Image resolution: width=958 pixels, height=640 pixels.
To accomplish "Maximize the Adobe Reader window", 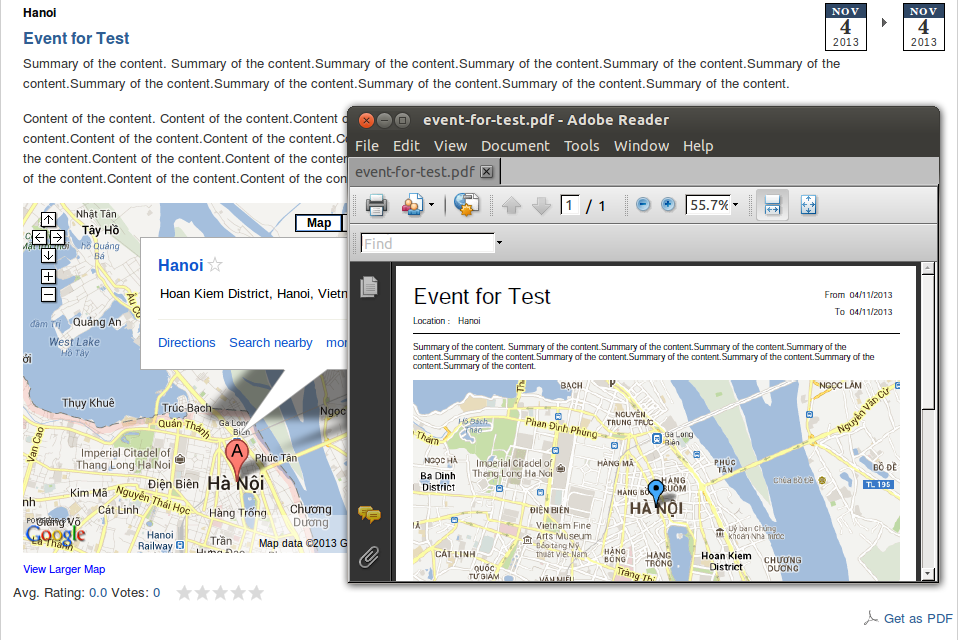I will pyautogui.click(x=402, y=120).
